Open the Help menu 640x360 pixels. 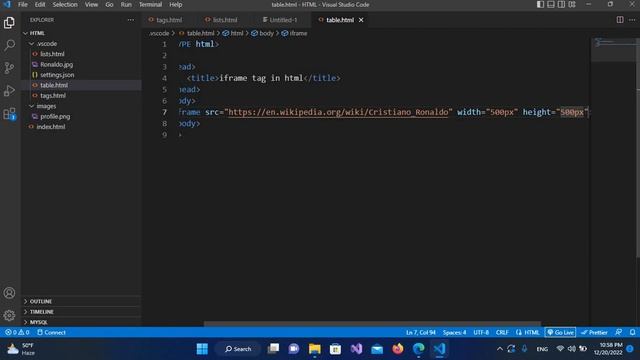point(176,4)
